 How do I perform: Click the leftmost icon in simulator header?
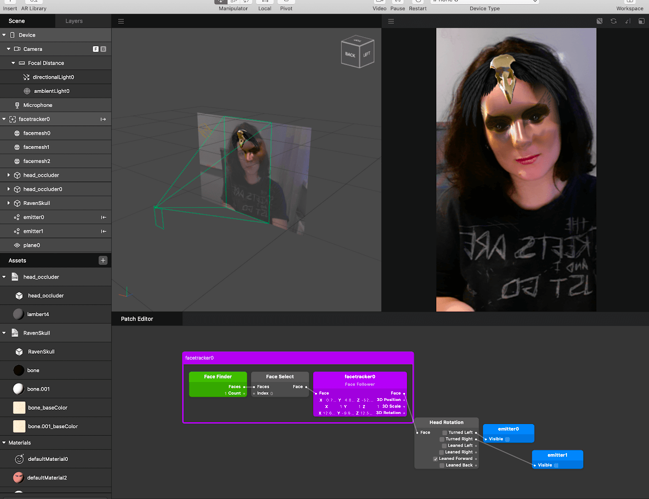599,21
